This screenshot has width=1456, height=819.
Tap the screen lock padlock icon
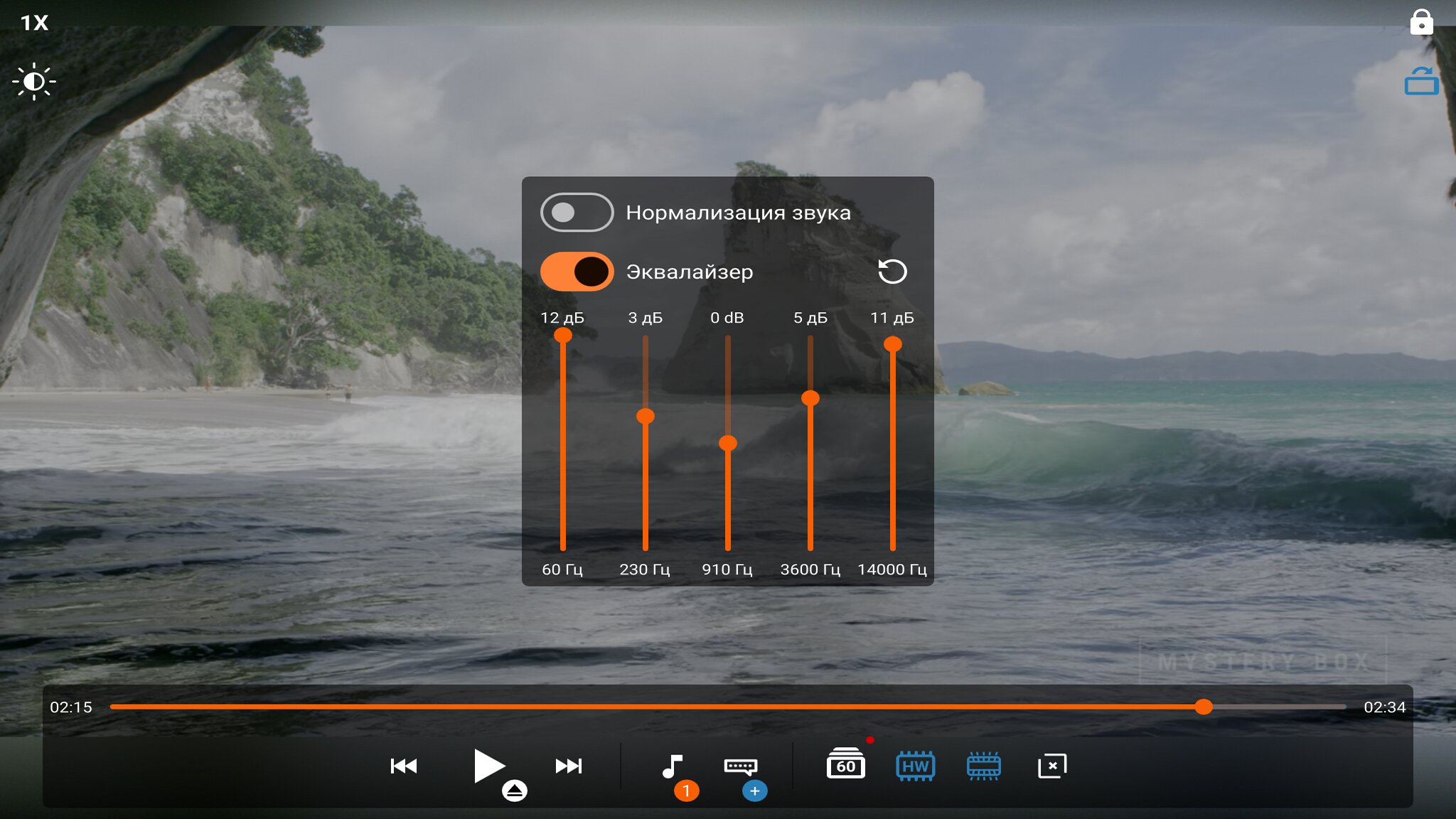(x=1421, y=23)
